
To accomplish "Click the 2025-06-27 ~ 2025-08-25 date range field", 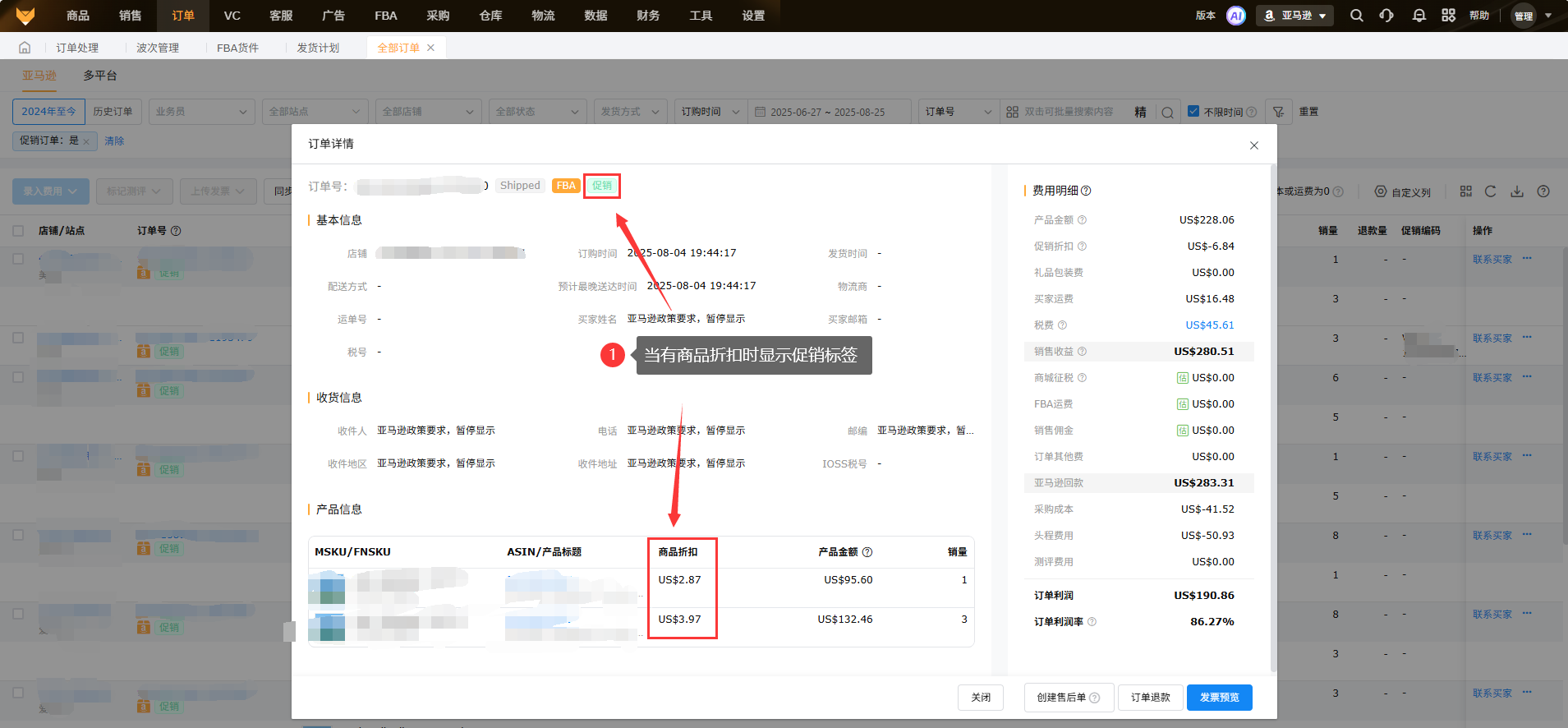I will (x=829, y=112).
